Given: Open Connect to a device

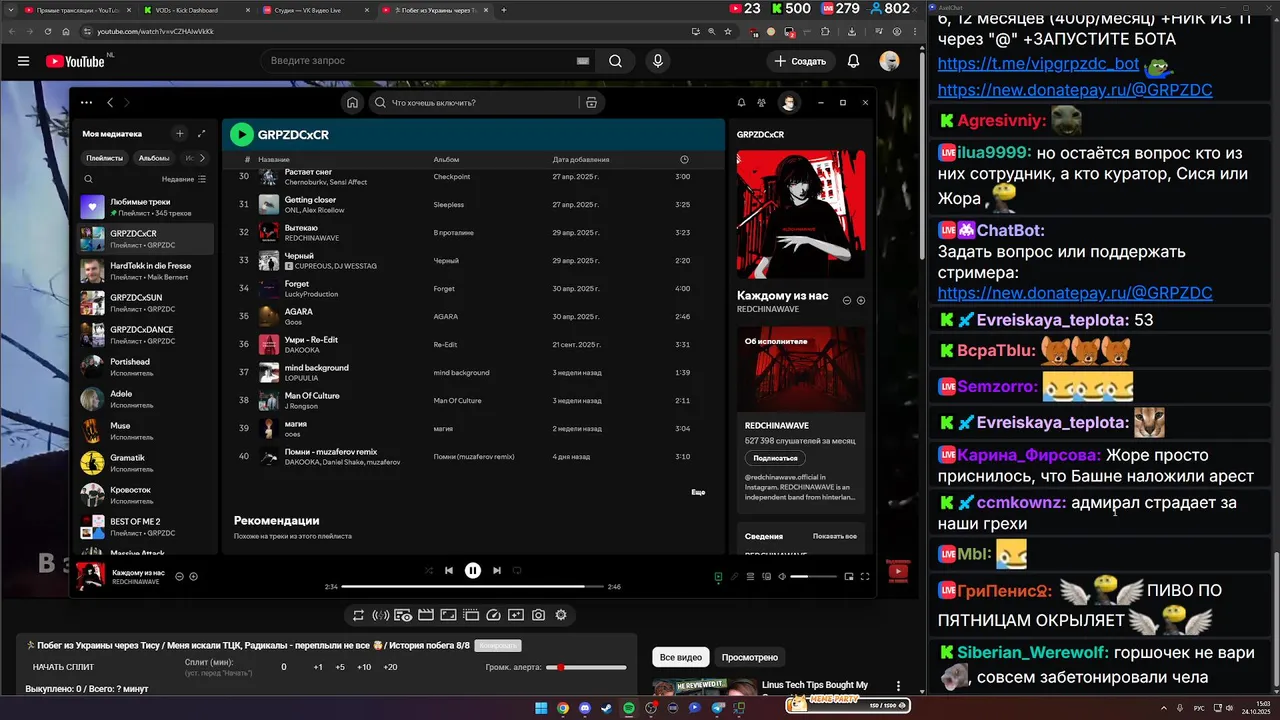Looking at the screenshot, I should point(766,576).
